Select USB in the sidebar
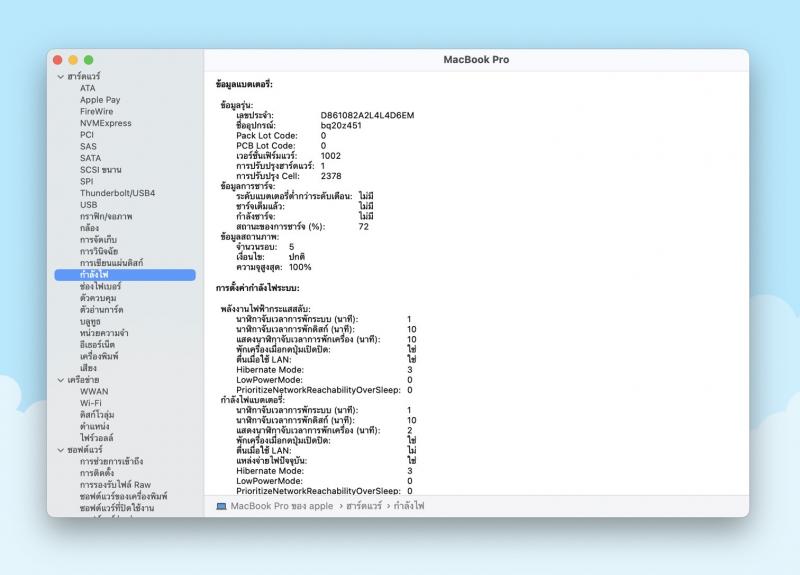Viewport: 800px width, 575px height. 88,205
